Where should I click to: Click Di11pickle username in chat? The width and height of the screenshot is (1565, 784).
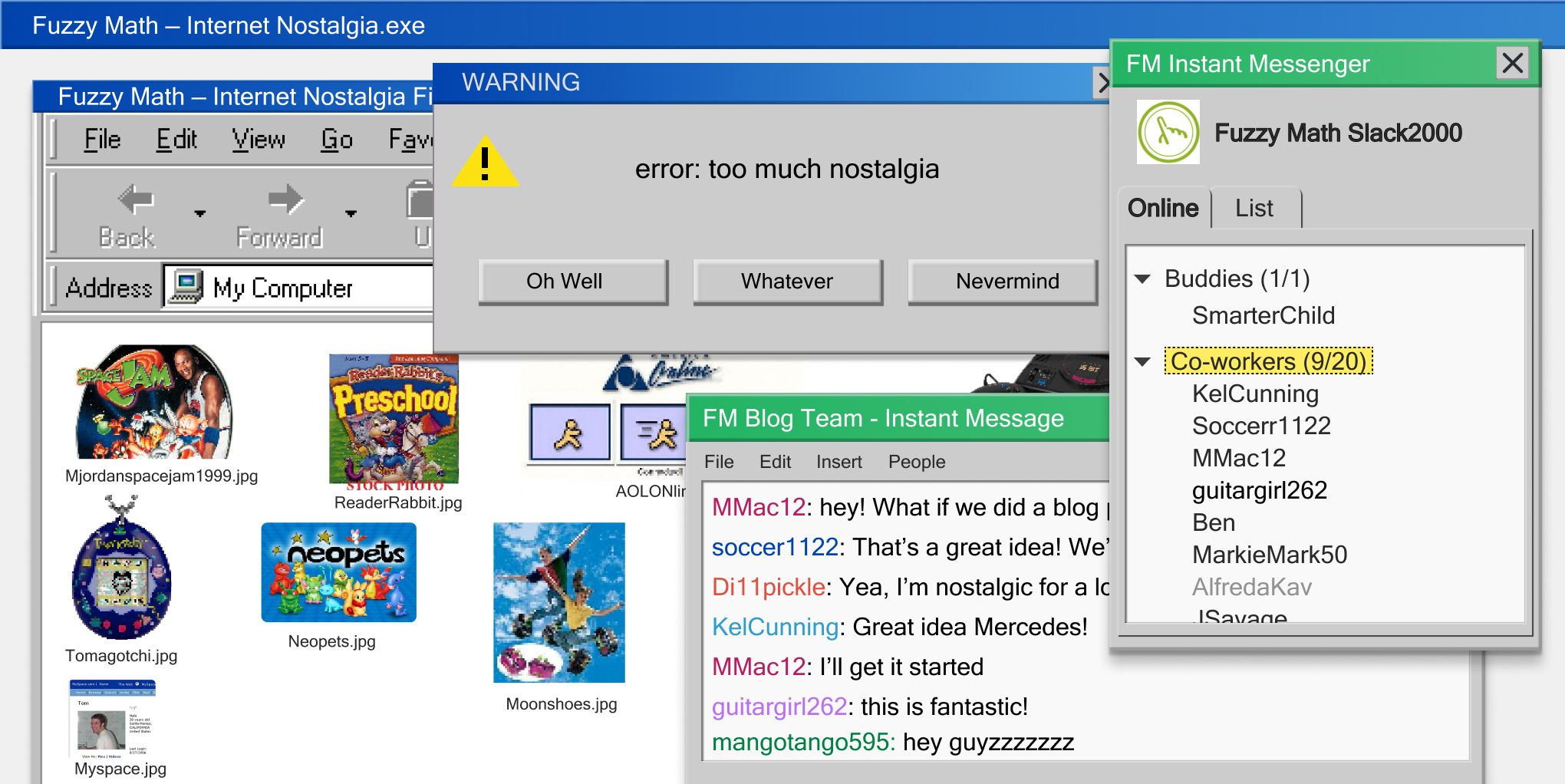(769, 587)
